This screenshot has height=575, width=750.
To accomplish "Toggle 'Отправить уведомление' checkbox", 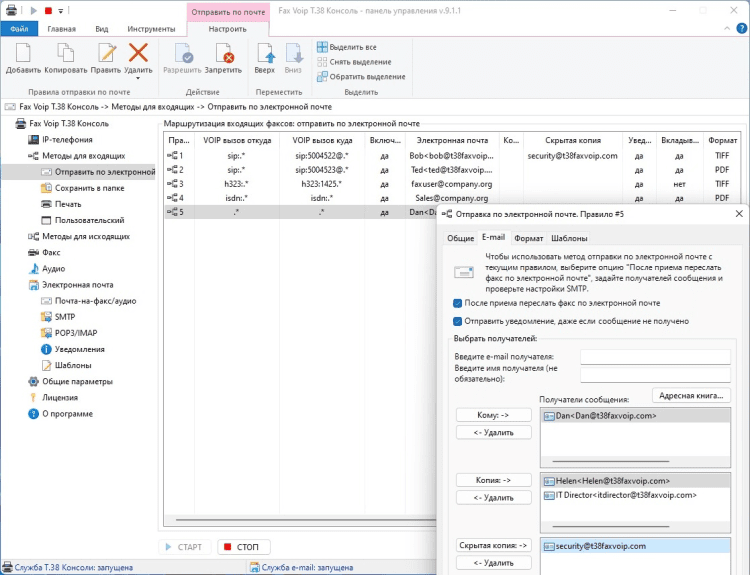I will tap(457, 321).
